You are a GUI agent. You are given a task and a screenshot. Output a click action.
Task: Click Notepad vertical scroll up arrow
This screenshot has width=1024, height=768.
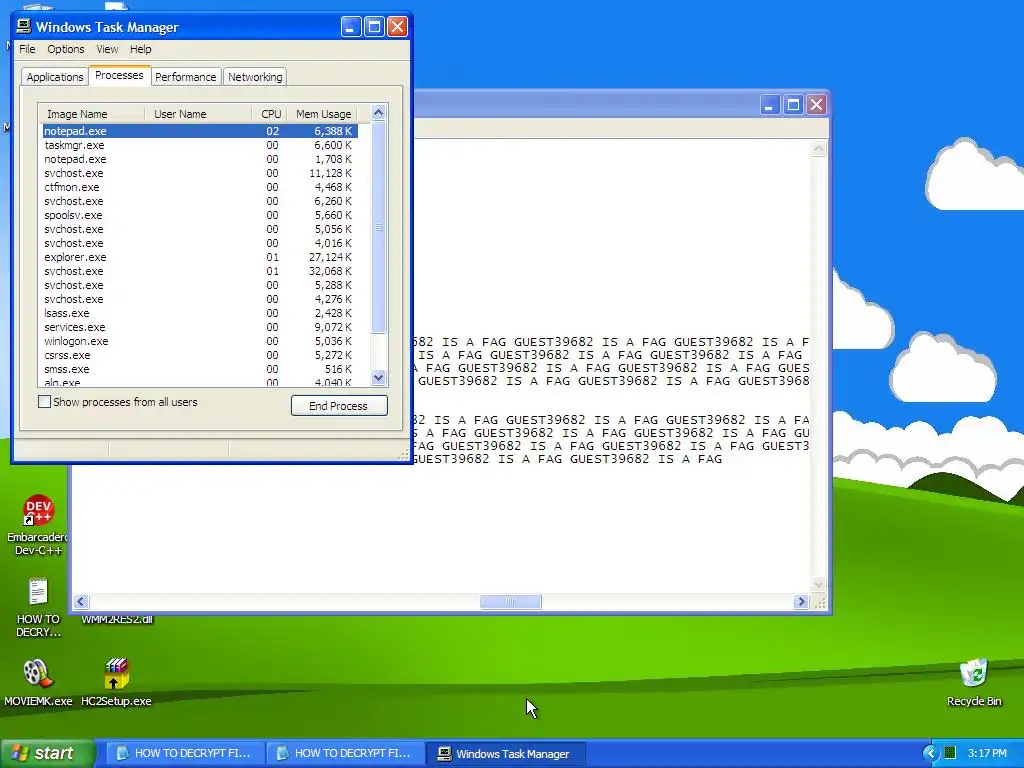(818, 149)
